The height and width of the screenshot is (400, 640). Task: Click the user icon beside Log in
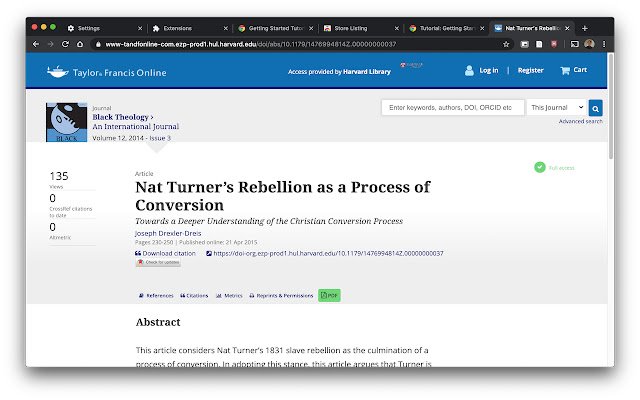tap(469, 70)
